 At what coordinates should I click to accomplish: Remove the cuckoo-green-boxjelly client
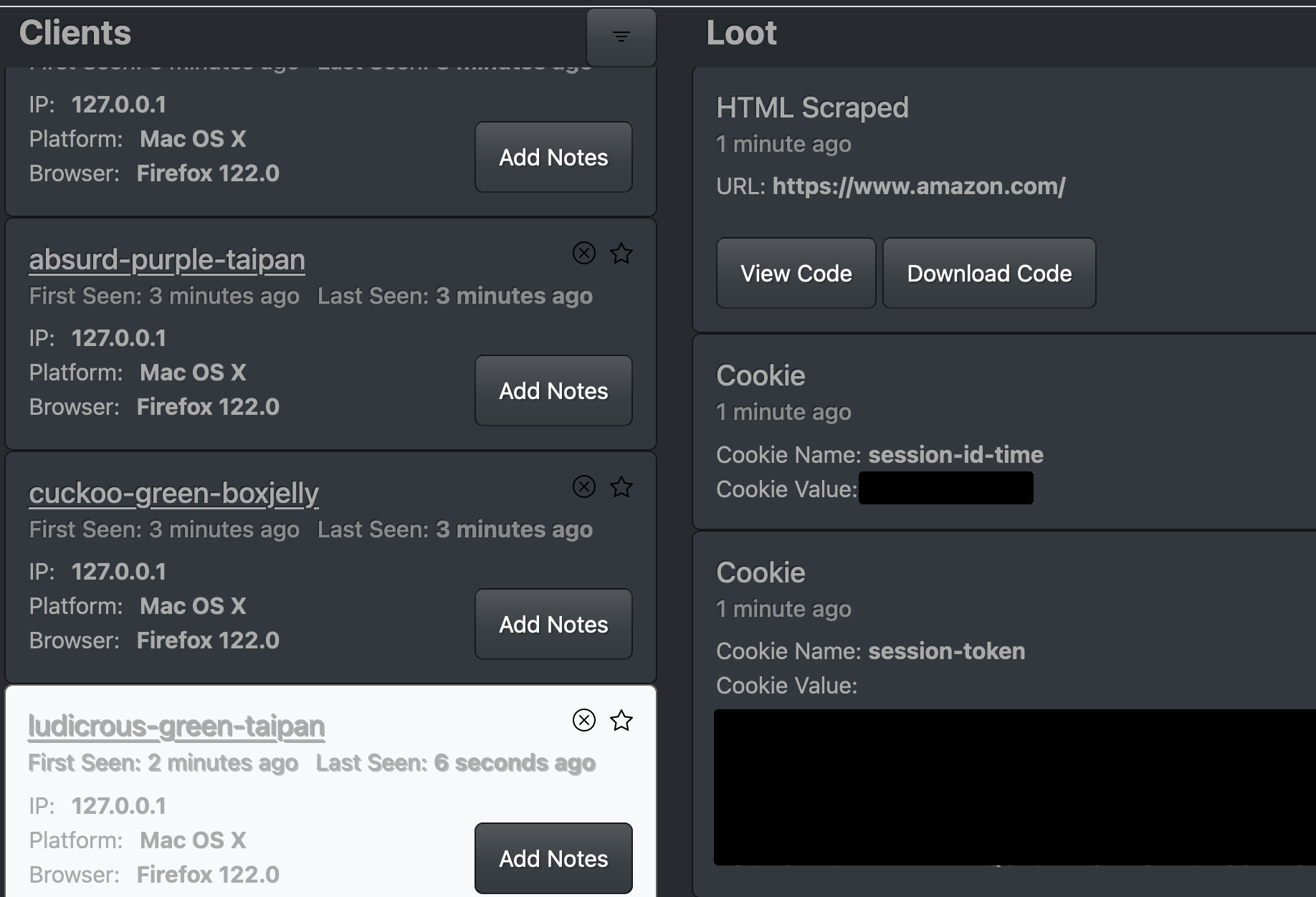tap(584, 486)
